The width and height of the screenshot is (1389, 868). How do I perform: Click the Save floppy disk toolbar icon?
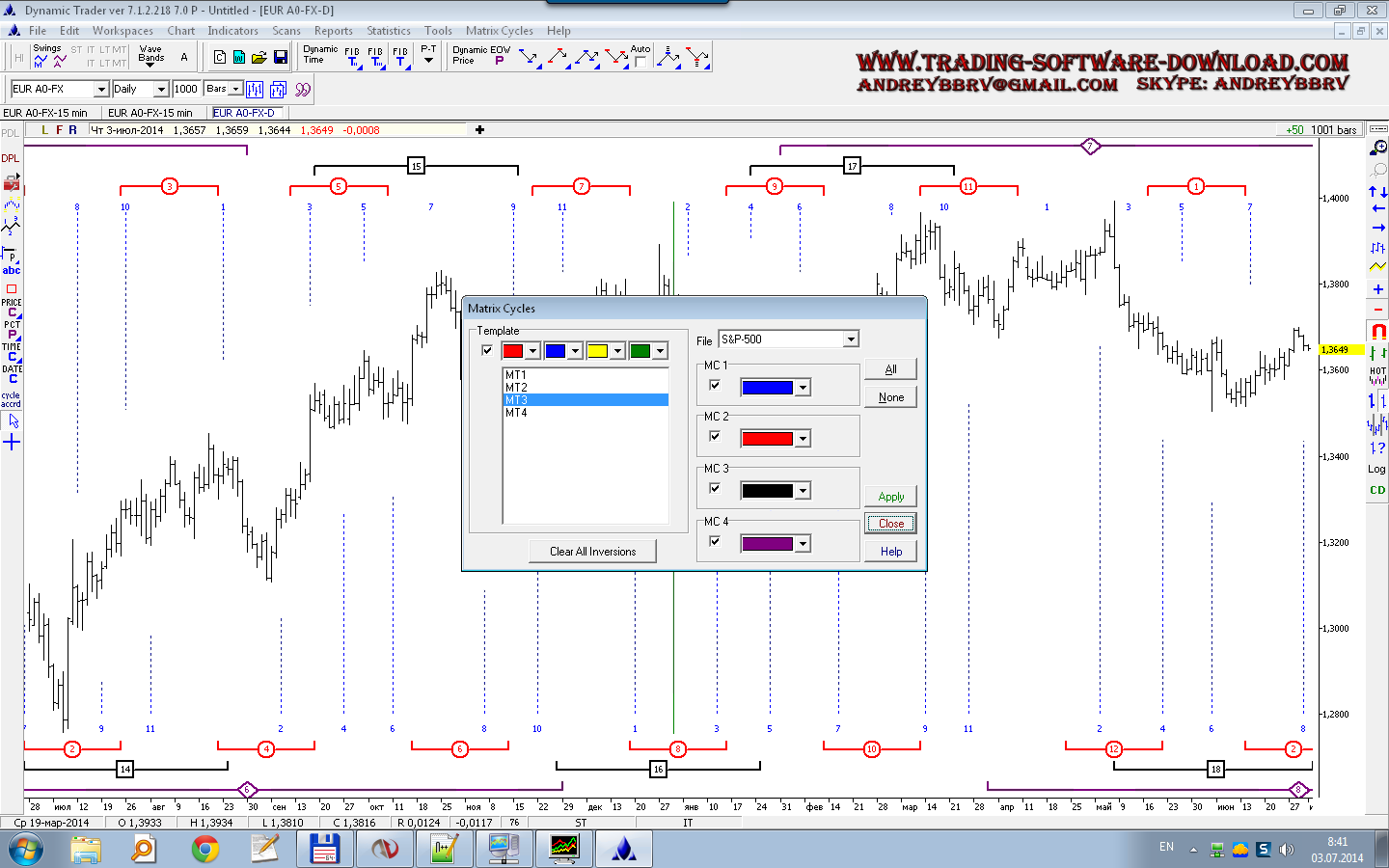281,58
